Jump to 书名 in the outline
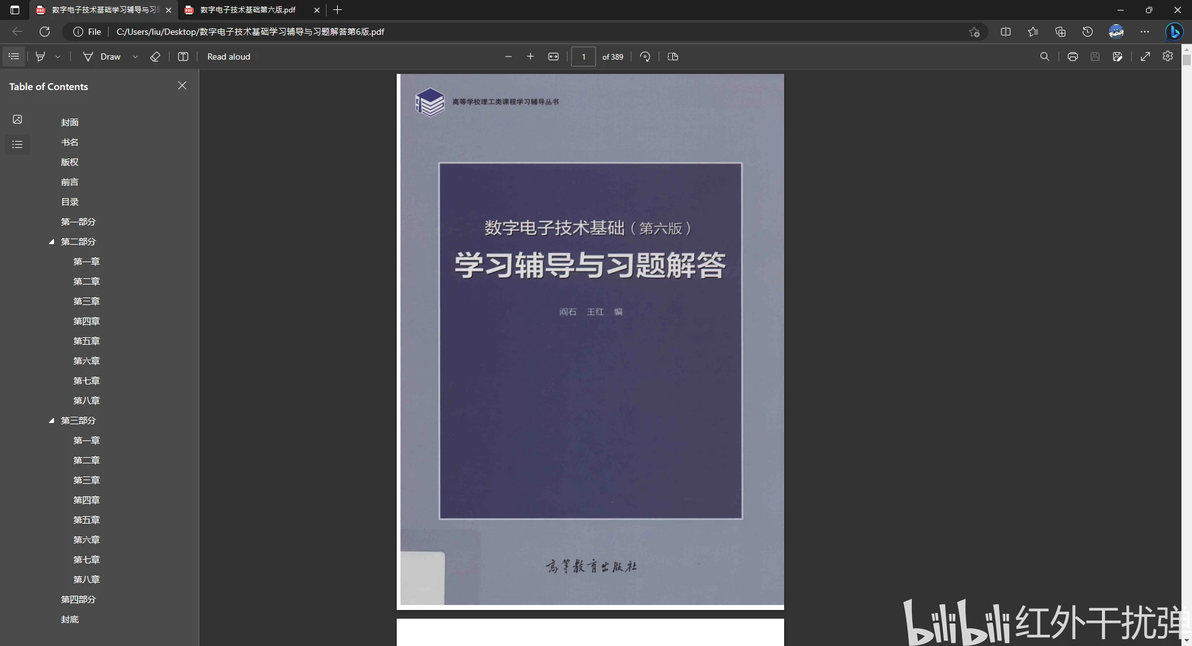This screenshot has width=1192, height=646. coord(70,142)
